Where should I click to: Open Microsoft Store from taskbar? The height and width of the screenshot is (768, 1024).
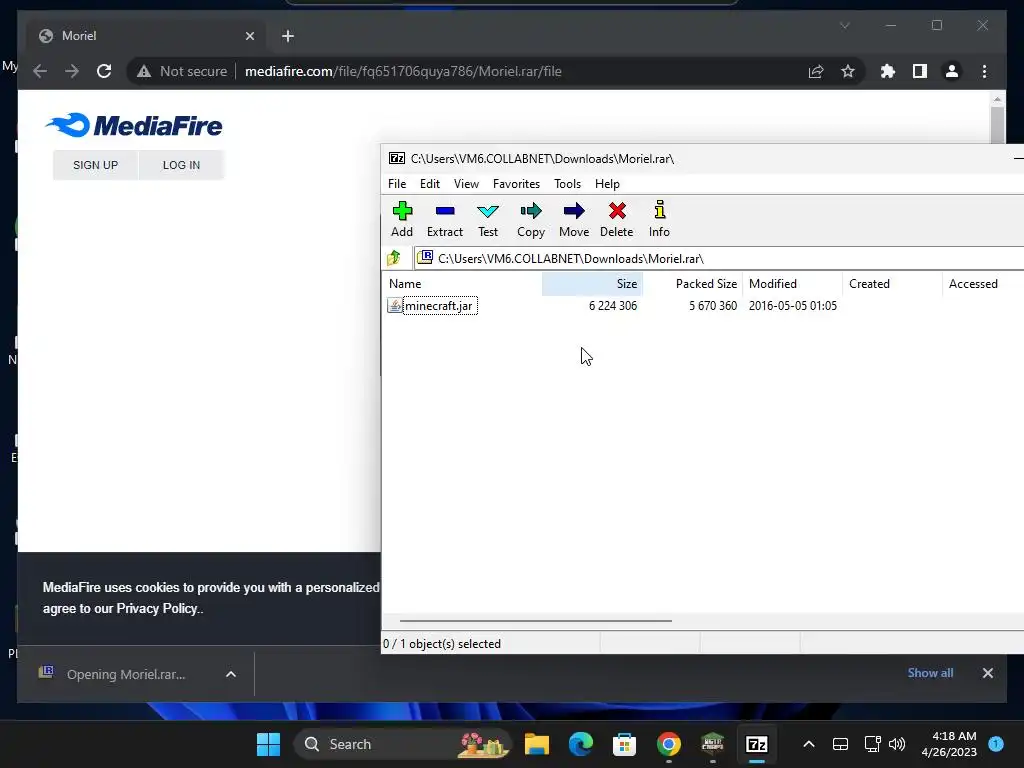(x=624, y=744)
